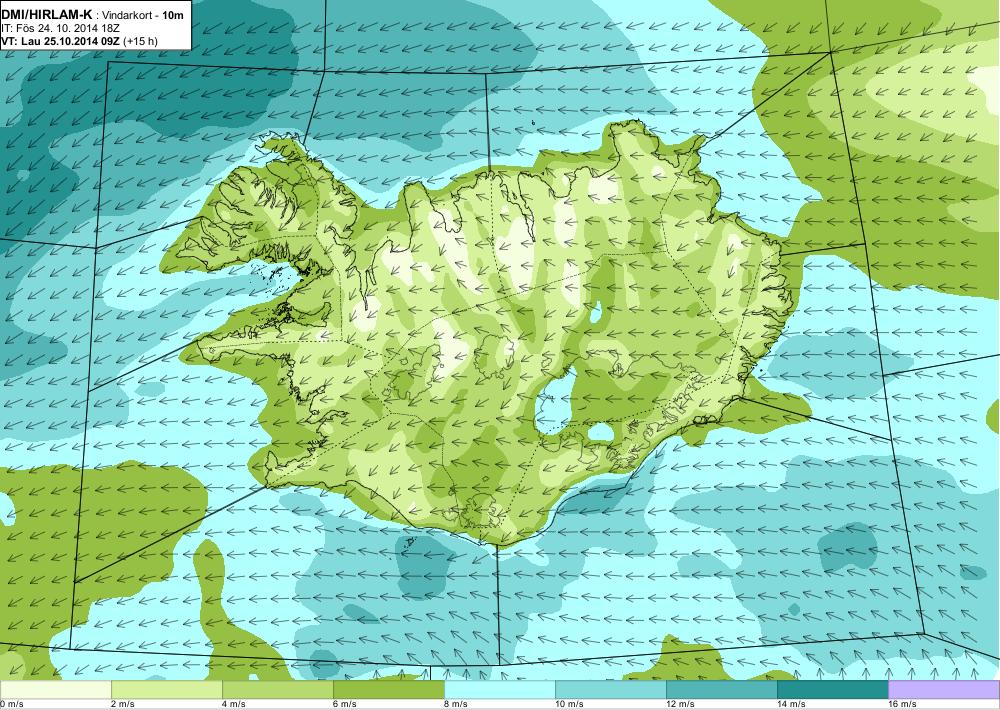Viewport: 1000px width, 710px height.
Task: Click the light green 2–4 m/s legend swatch
Action: (166, 690)
